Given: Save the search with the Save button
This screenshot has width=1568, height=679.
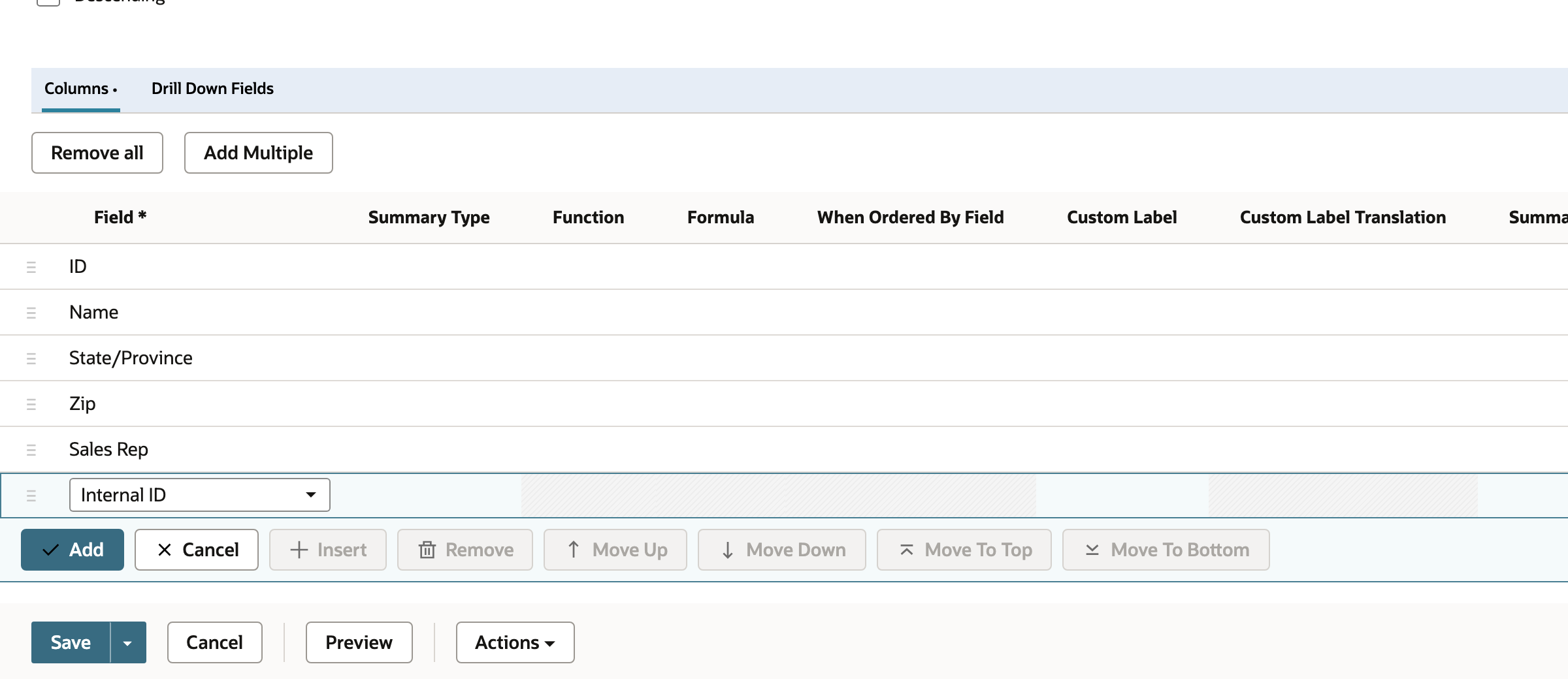Looking at the screenshot, I should 71,642.
